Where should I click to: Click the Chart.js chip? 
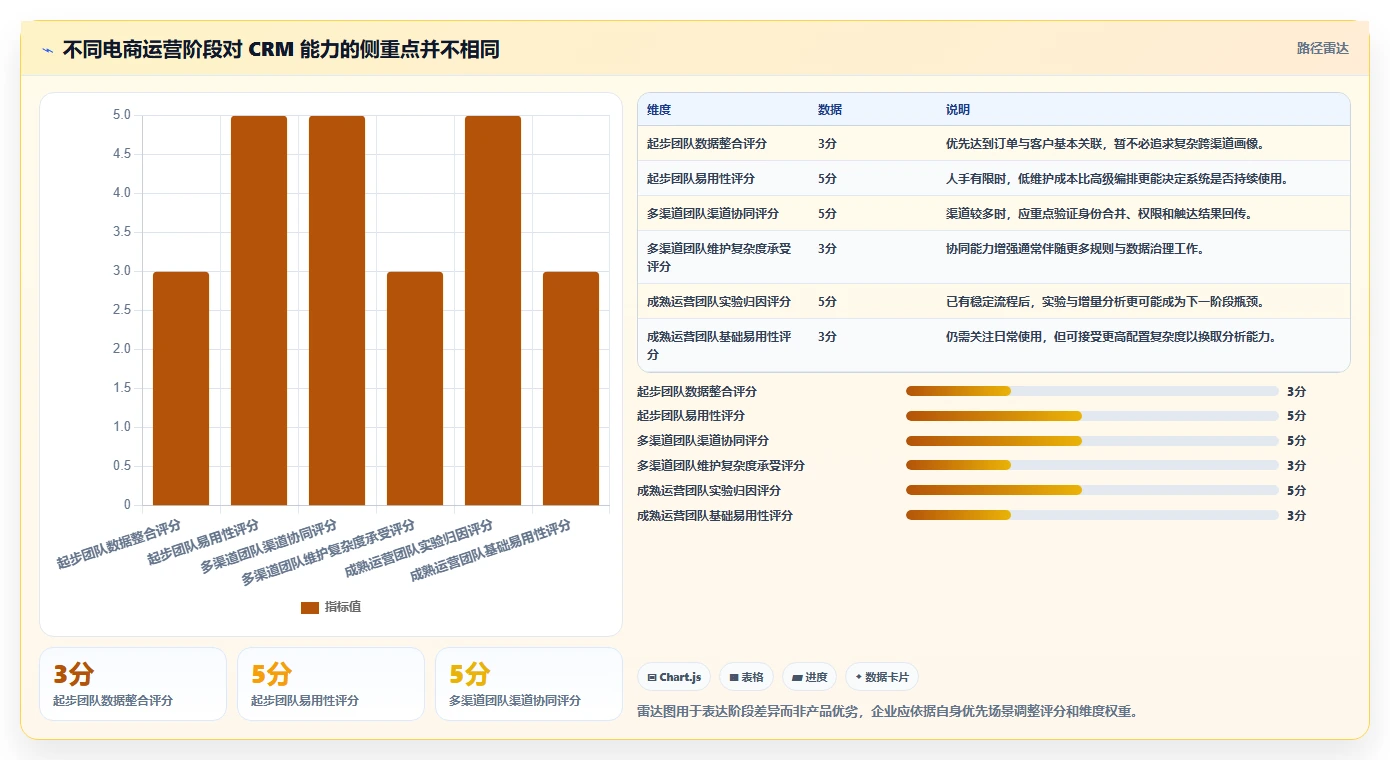coord(674,677)
